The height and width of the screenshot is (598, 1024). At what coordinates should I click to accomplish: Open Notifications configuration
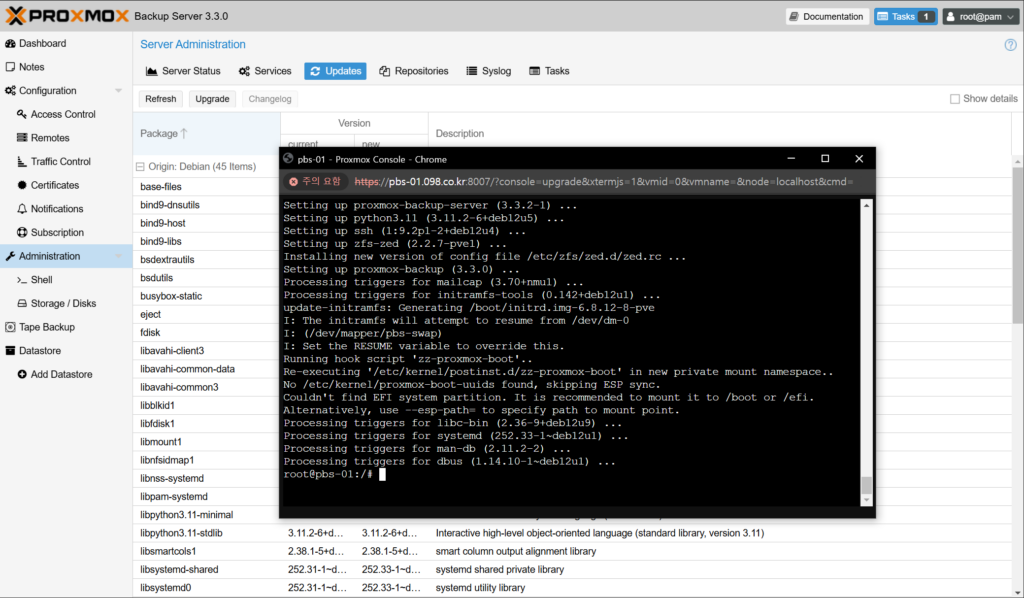pyautogui.click(x=56, y=209)
